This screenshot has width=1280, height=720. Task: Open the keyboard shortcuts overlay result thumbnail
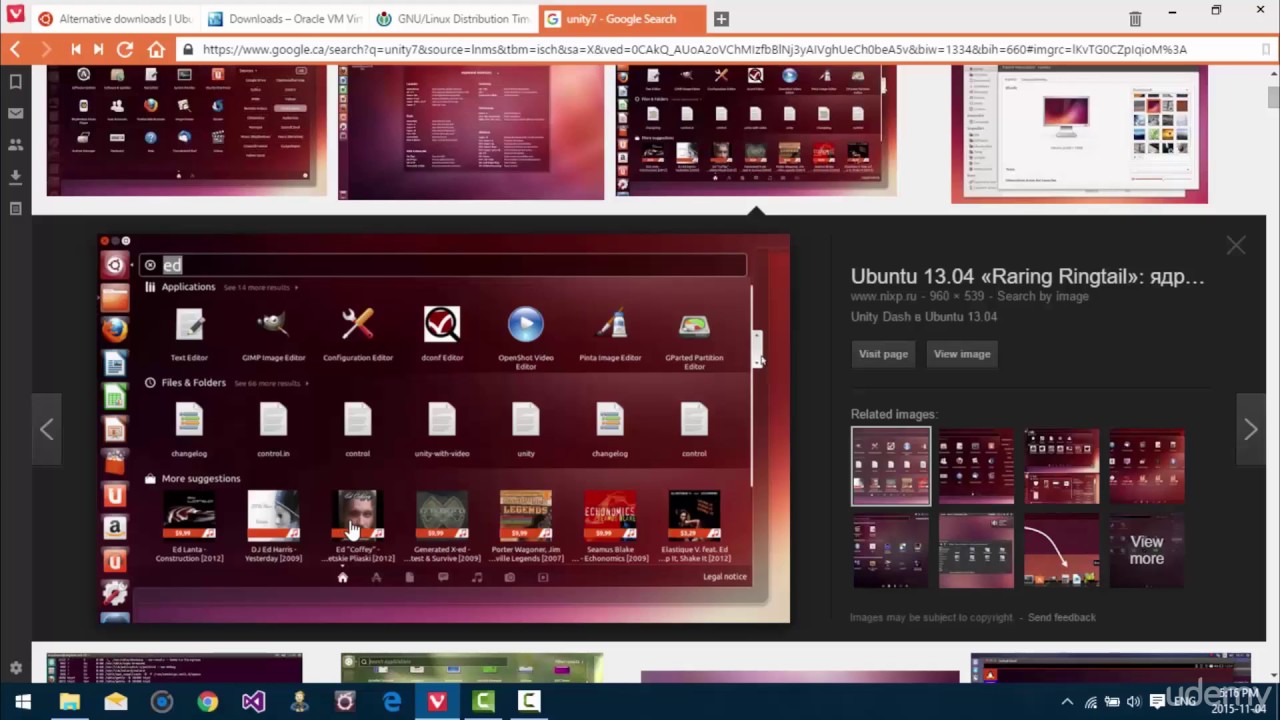click(x=471, y=132)
